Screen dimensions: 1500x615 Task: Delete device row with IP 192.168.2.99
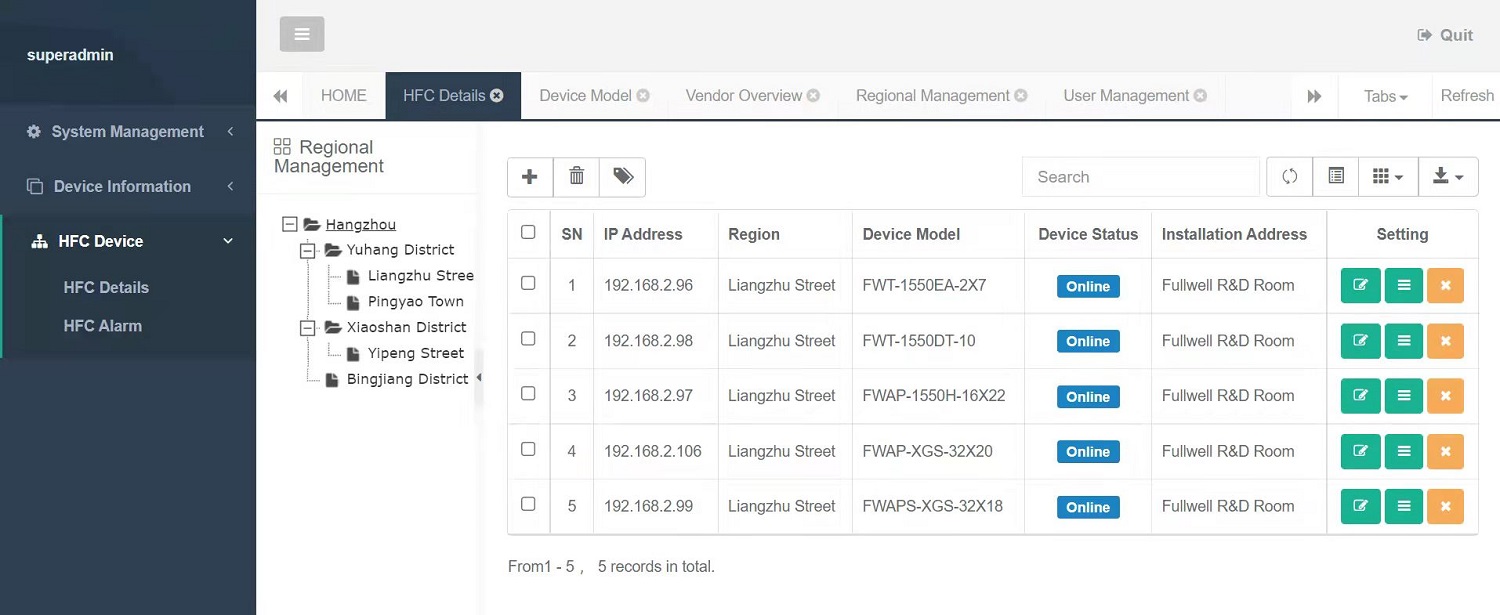[1445, 507]
